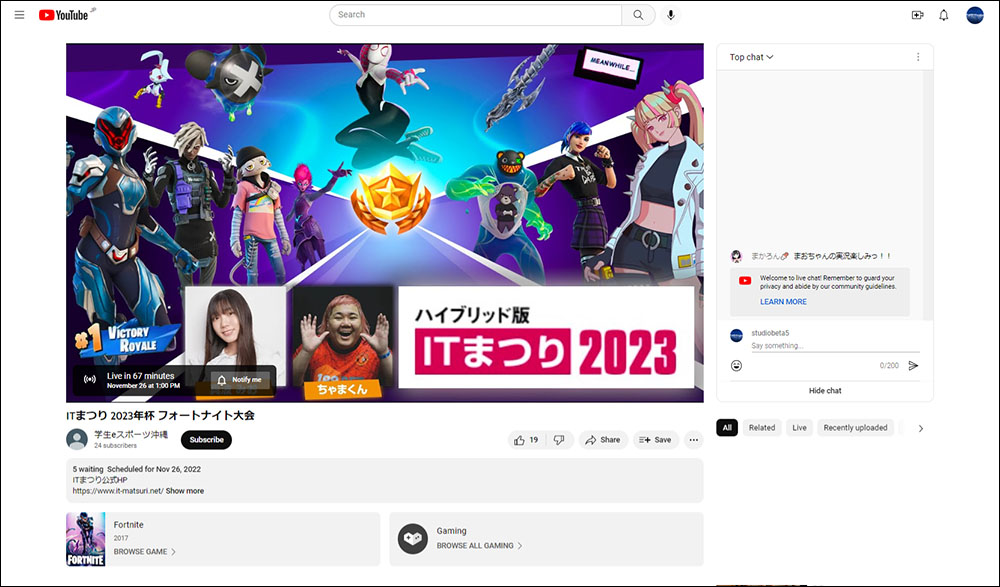The height and width of the screenshot is (587, 1000).
Task: Share the video
Action: click(603, 440)
